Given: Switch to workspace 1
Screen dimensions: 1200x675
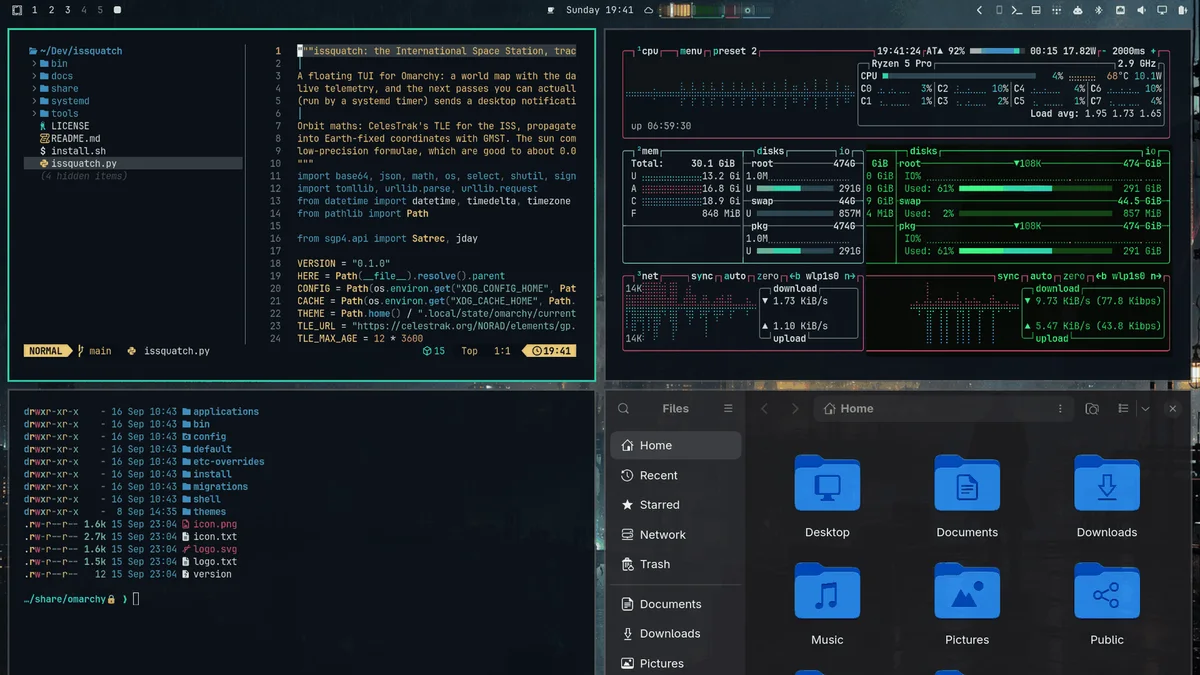Looking at the screenshot, I should pos(35,10).
